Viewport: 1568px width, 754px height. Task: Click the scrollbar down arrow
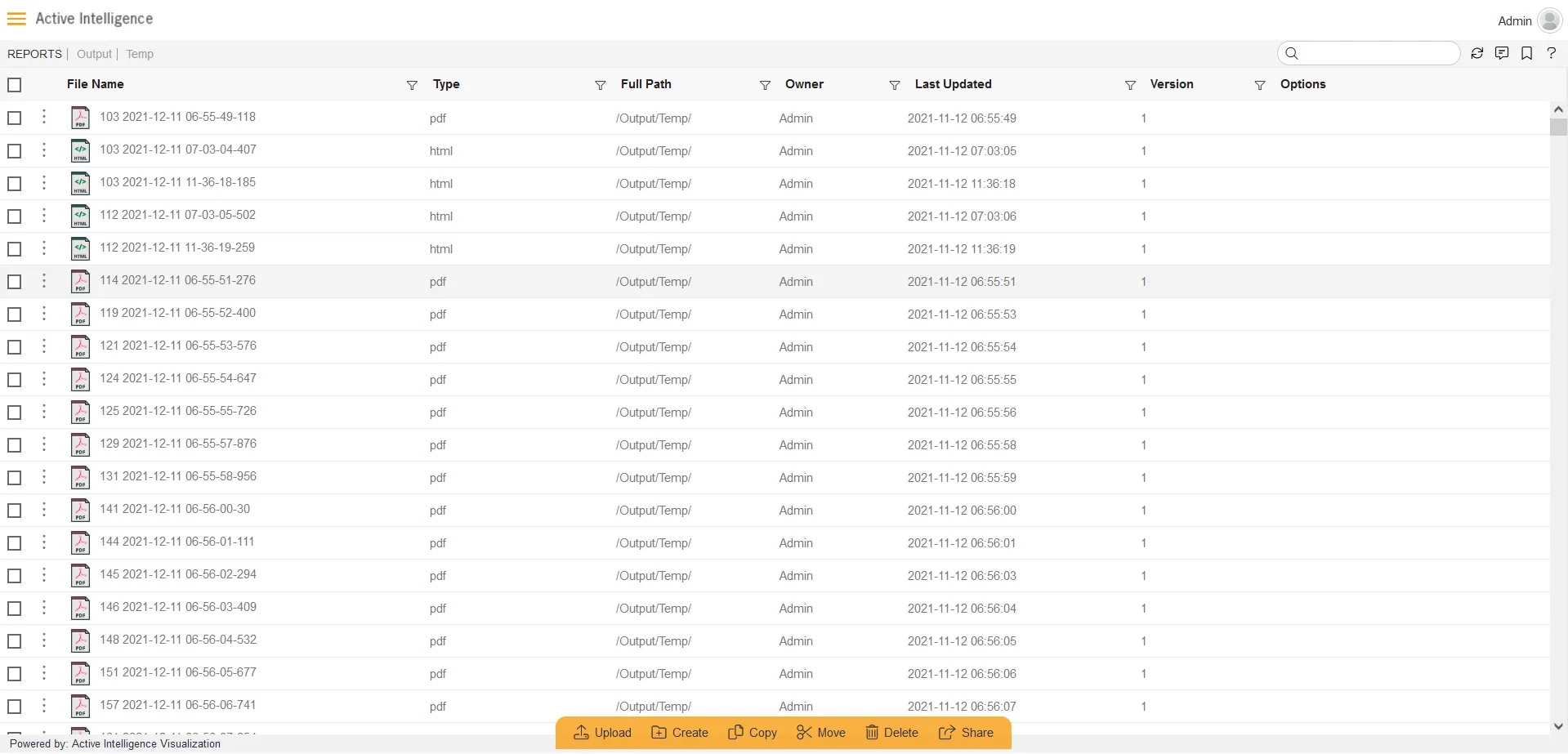[1558, 726]
